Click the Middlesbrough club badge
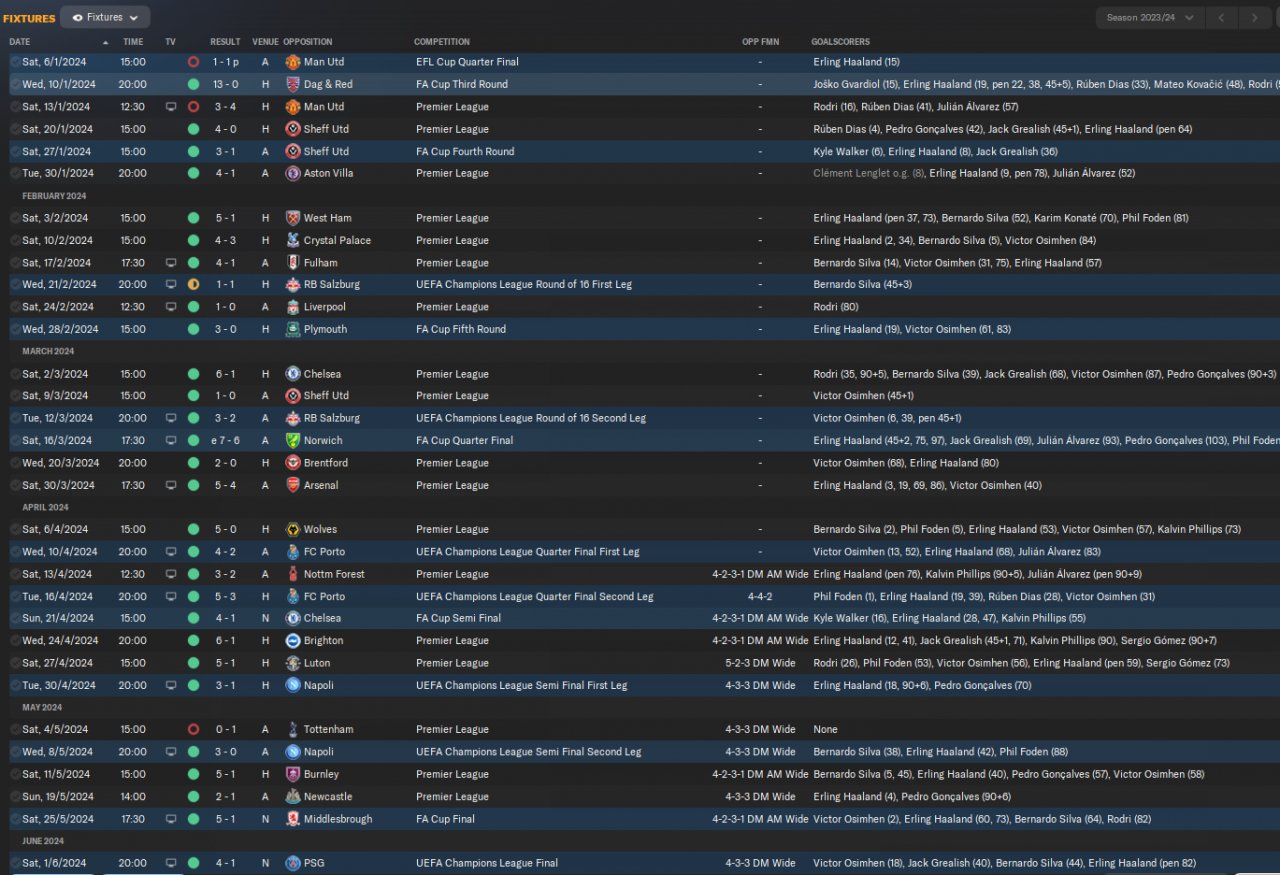Viewport: 1280px width, 875px height. (x=293, y=819)
